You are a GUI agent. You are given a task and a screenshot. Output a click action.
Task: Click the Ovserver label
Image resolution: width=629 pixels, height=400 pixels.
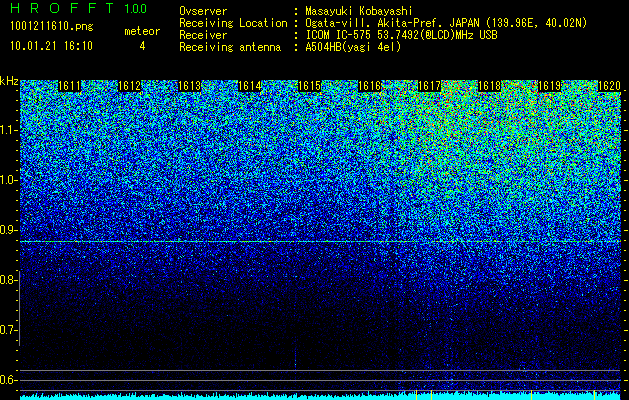[x=203, y=11]
